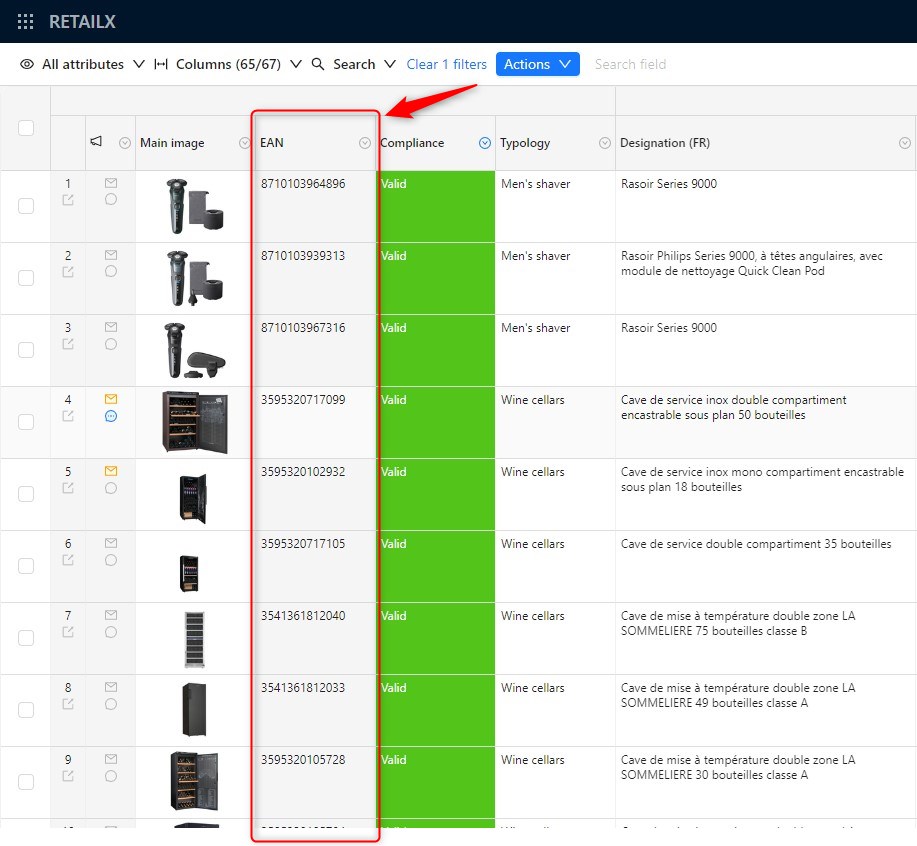Viewport: 917px width, 846px height.
Task: Toggle the select-all checkbox in header
Action: coord(26,128)
